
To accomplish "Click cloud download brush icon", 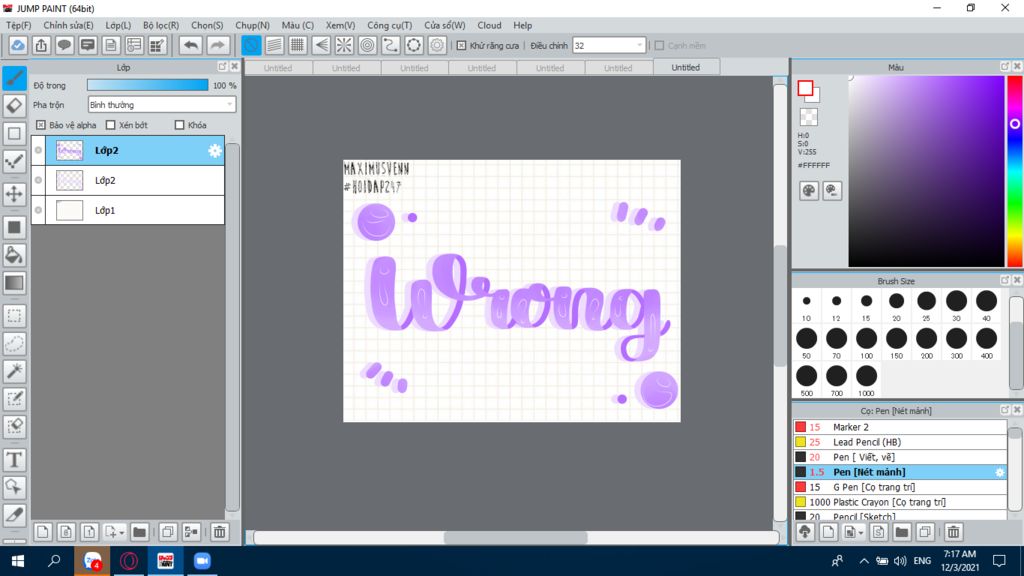I will [805, 532].
